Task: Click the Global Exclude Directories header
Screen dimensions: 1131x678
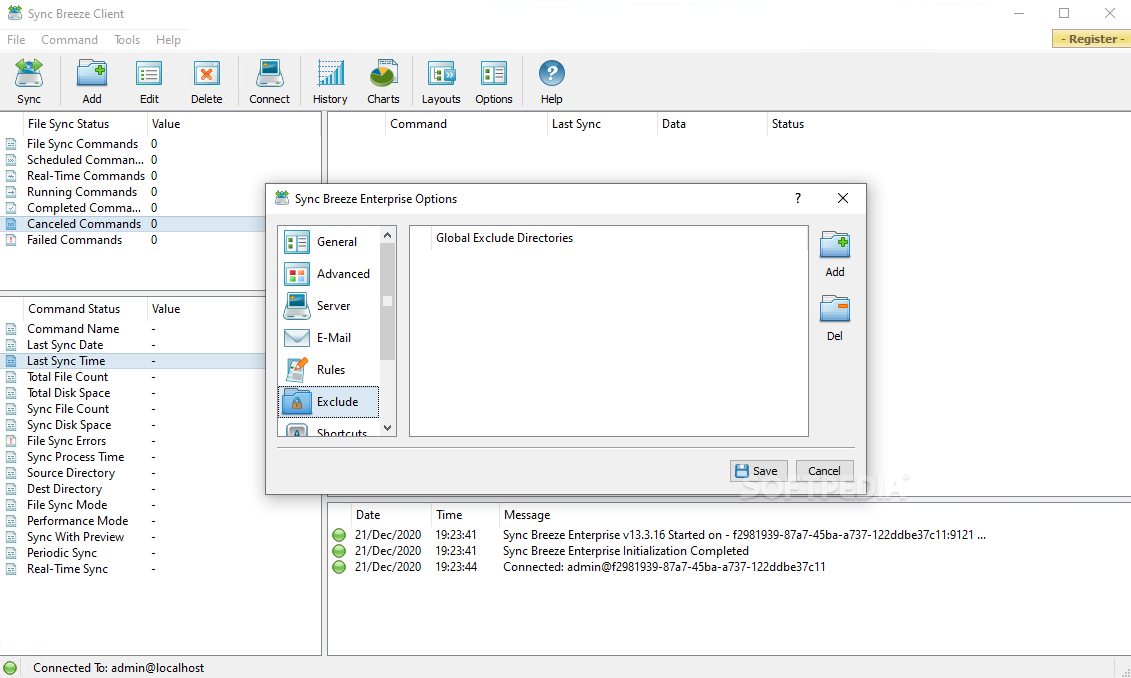Action: (504, 238)
